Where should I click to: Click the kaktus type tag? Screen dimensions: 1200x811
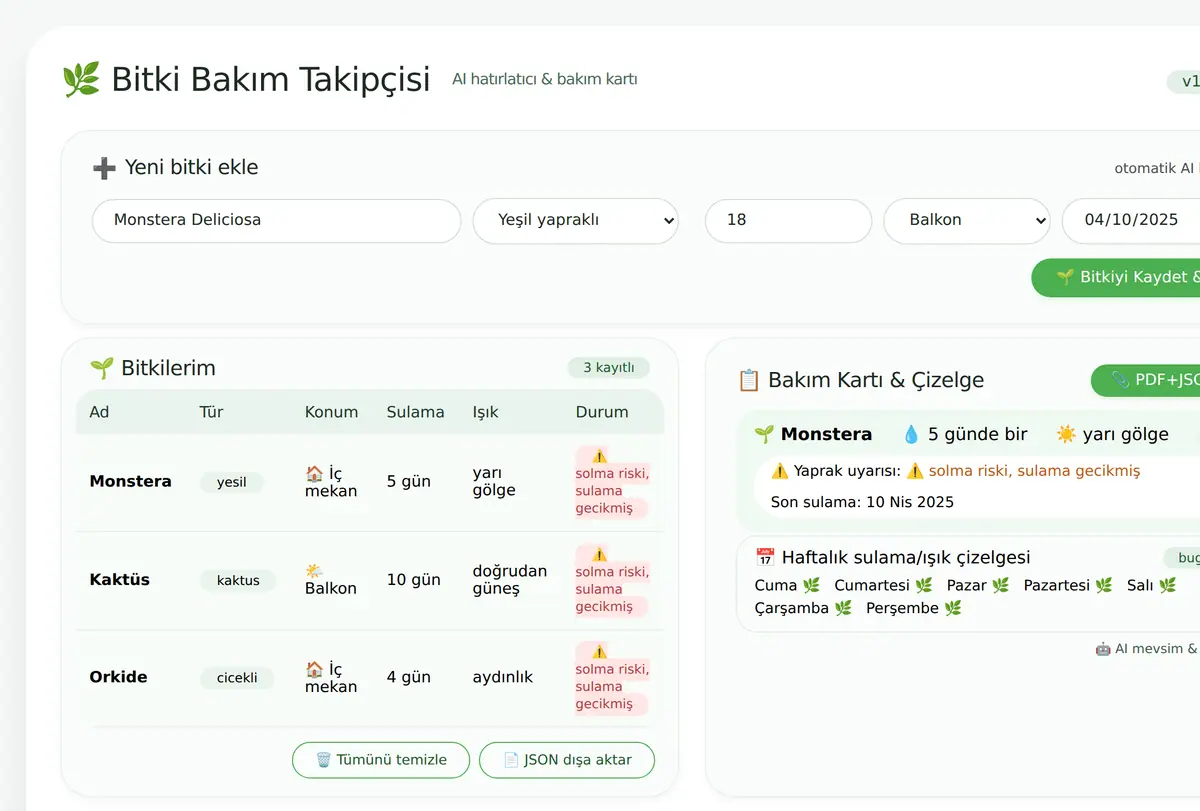pyautogui.click(x=238, y=580)
